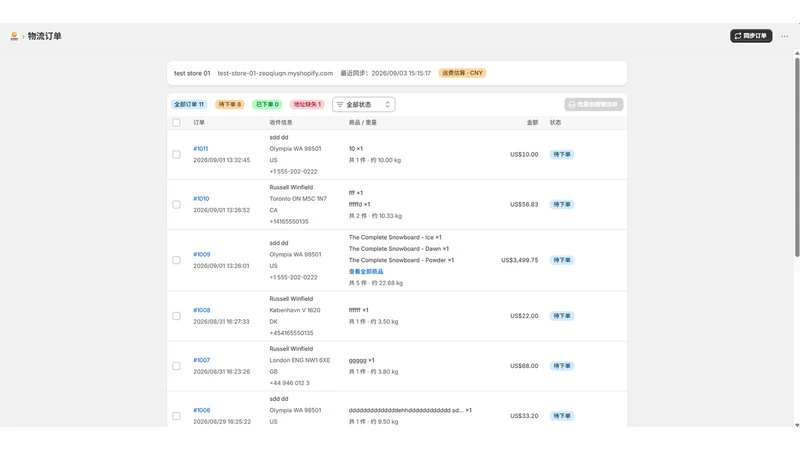
Task: Click the store domain test-store-01-zeoqiuqn.myshopify.com
Action: tap(275, 73)
